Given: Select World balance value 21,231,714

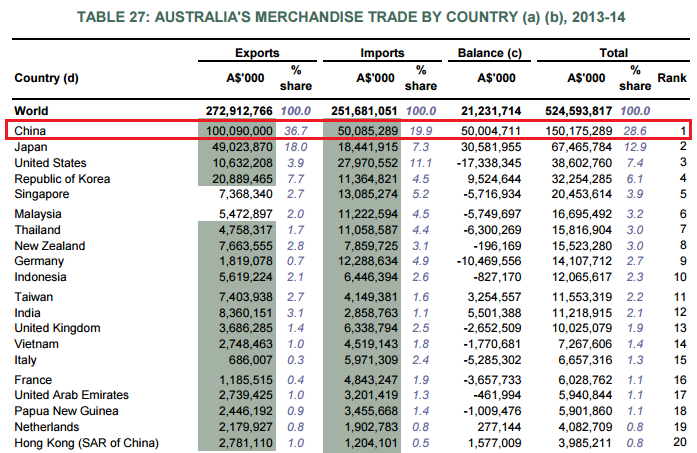Looking at the screenshot, I should (491, 111).
